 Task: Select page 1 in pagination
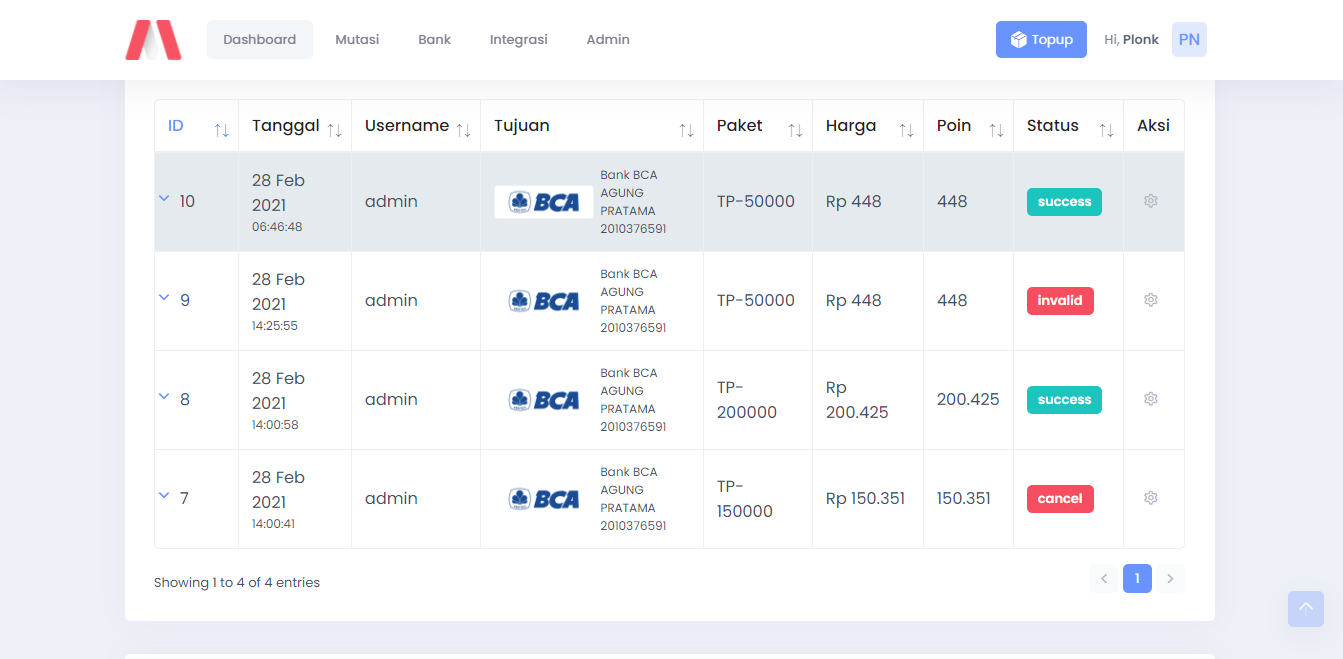click(x=1137, y=578)
